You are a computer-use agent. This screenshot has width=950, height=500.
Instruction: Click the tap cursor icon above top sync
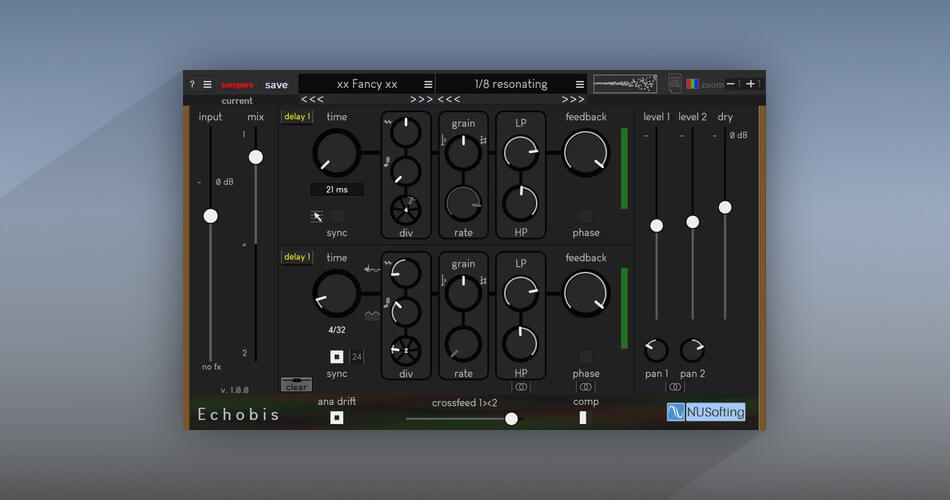[317, 216]
